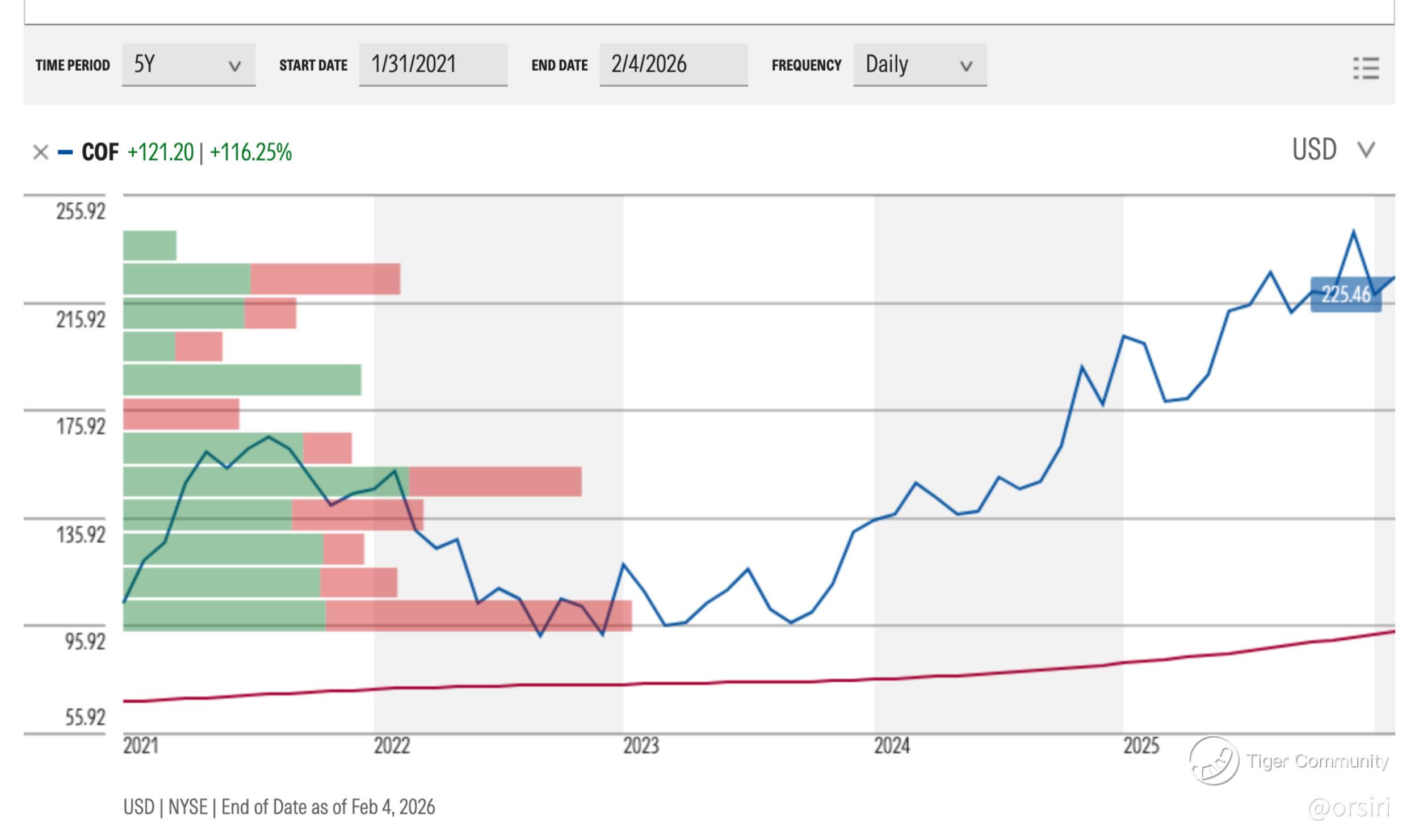Click the top green volume profile bar
The height and width of the screenshot is (840, 1419).
(149, 245)
